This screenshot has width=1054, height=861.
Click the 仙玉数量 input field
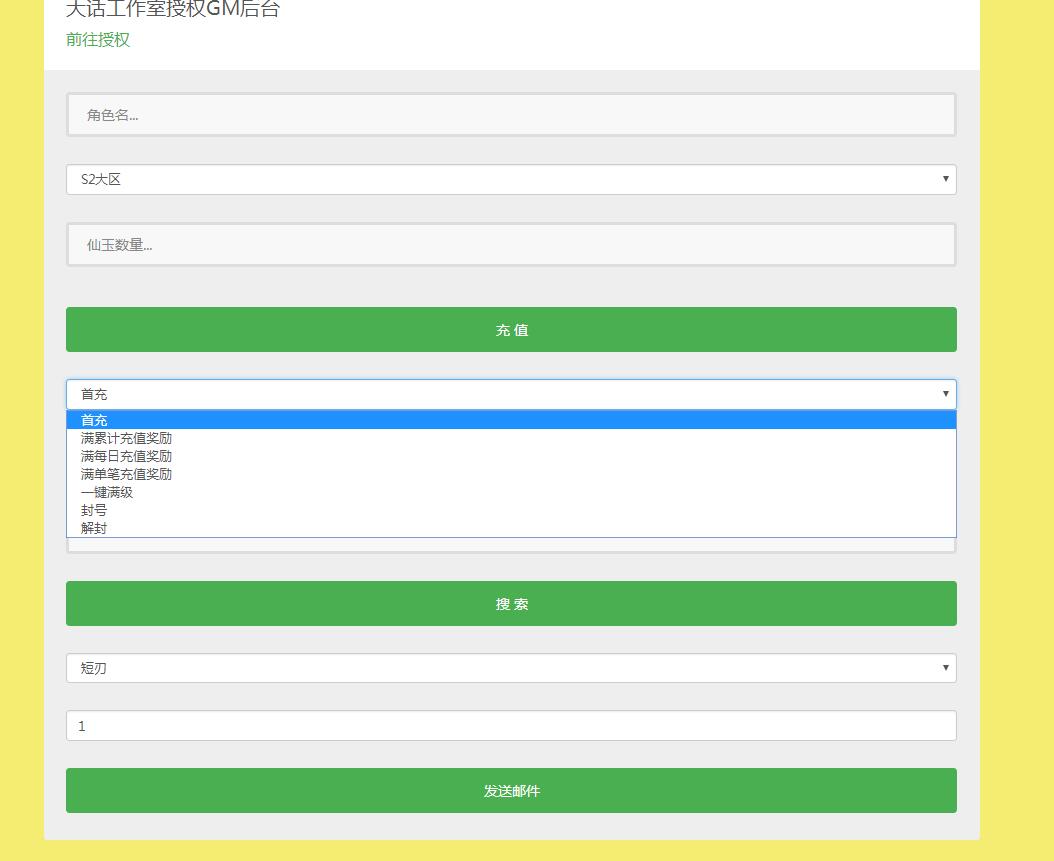[x=511, y=245]
